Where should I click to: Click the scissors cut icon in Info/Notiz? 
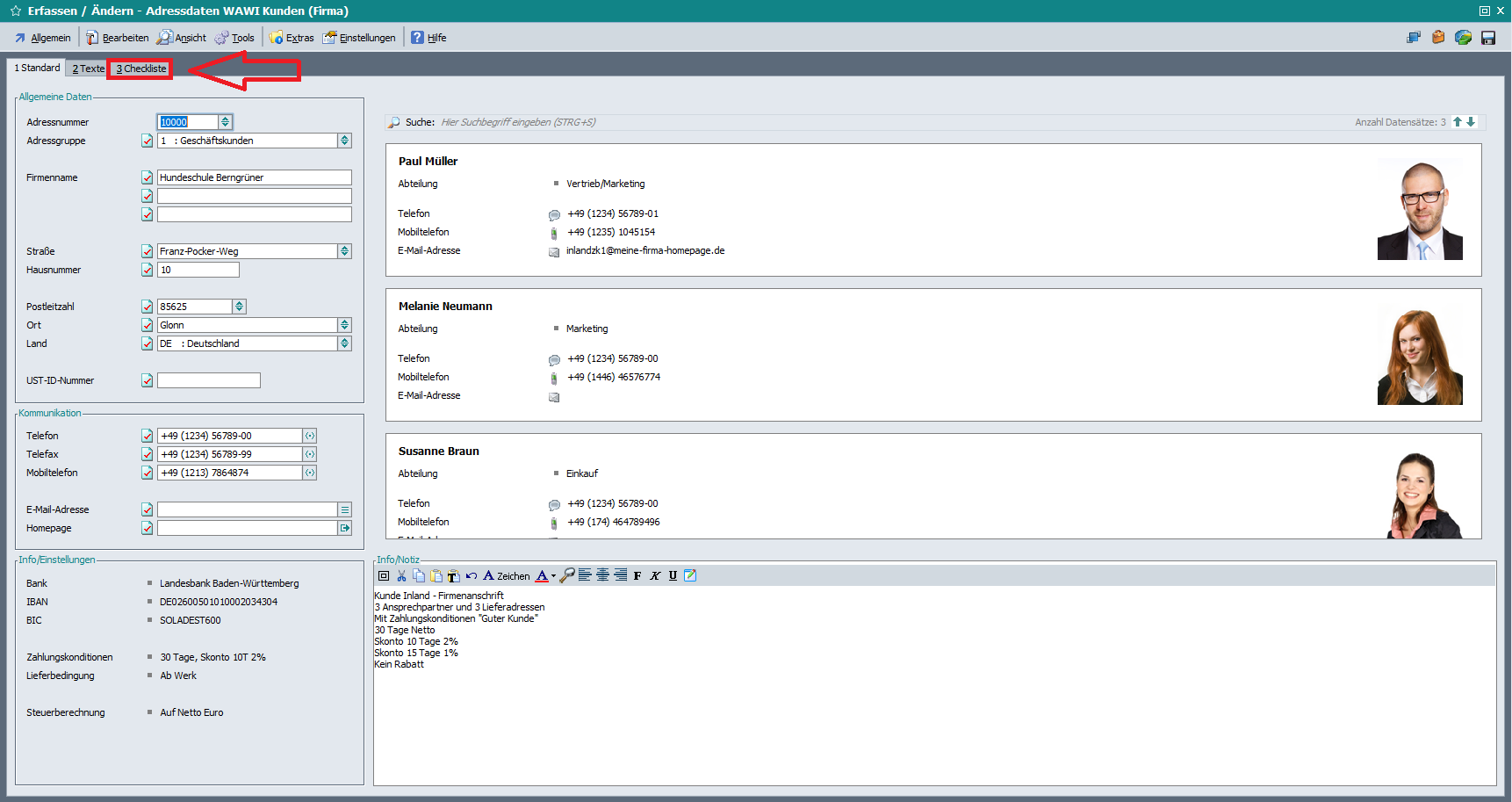click(401, 576)
